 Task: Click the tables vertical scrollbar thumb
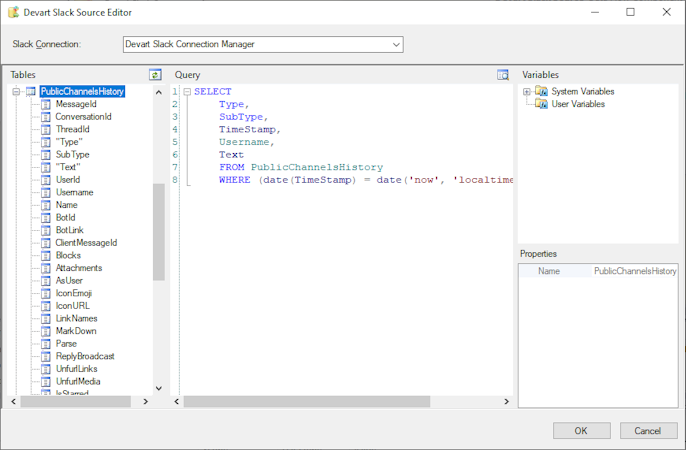tap(159, 232)
